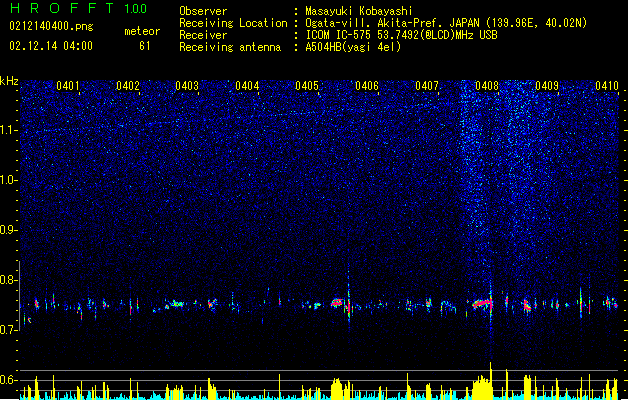The image size is (629, 400).
Task: Click the 1.1 kHz axis label
Action: (x=9, y=130)
